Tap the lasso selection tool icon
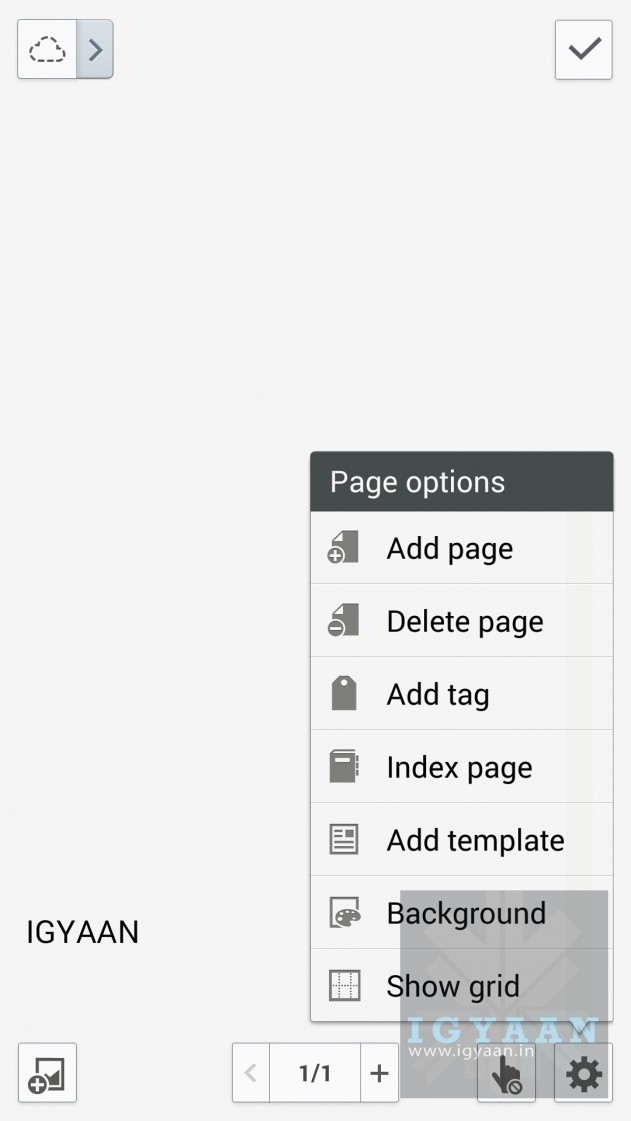 point(47,49)
